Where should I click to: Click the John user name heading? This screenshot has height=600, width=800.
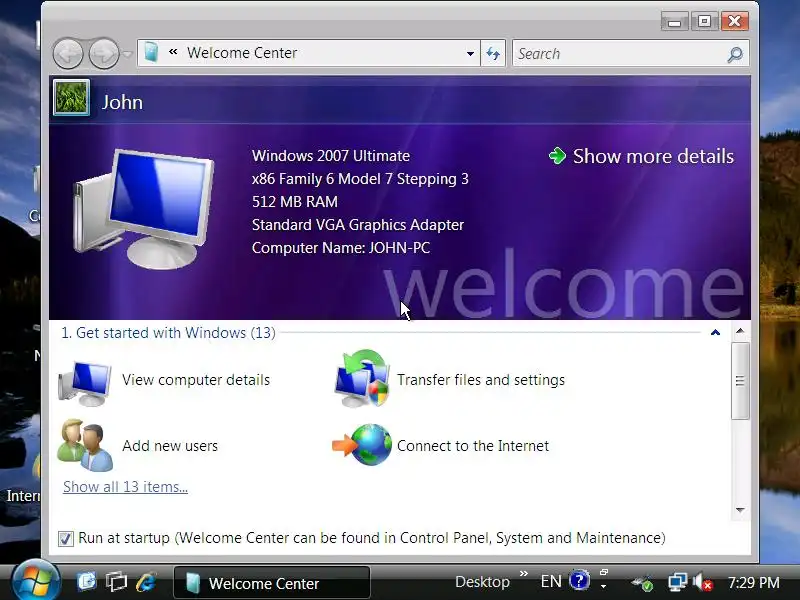122,102
